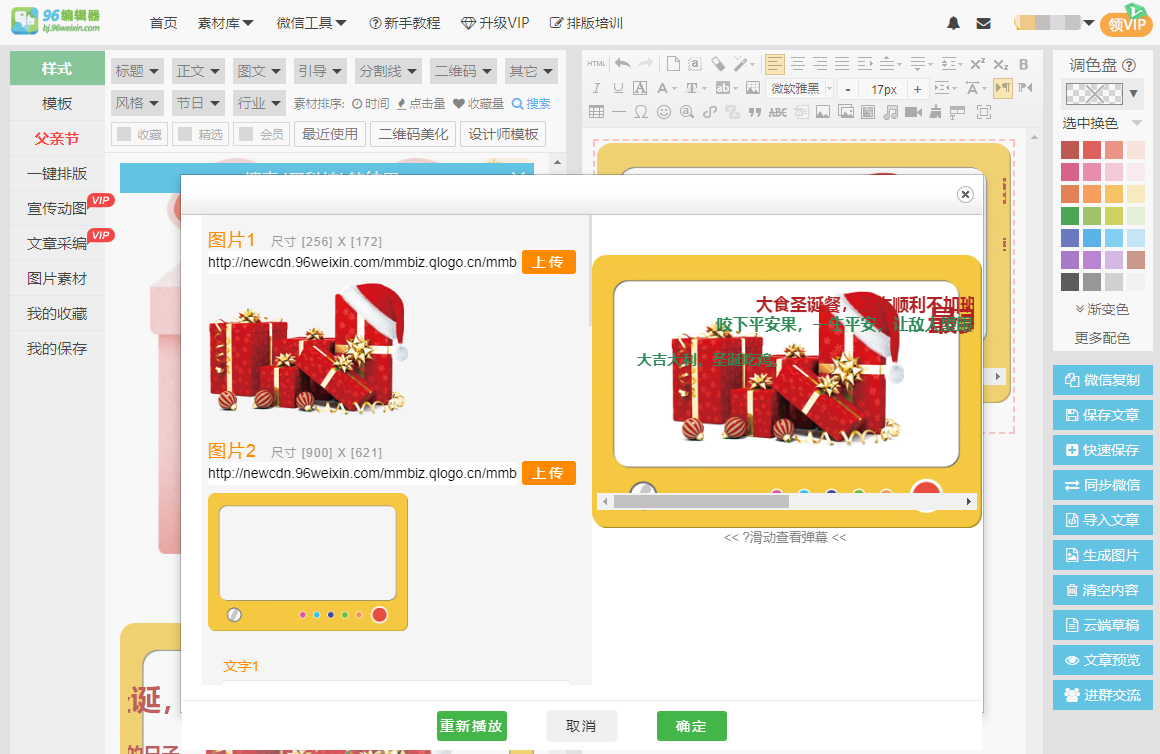Toggle the 收藏 favorites filter
Image resolution: width=1160 pixels, height=754 pixels.
click(x=139, y=133)
